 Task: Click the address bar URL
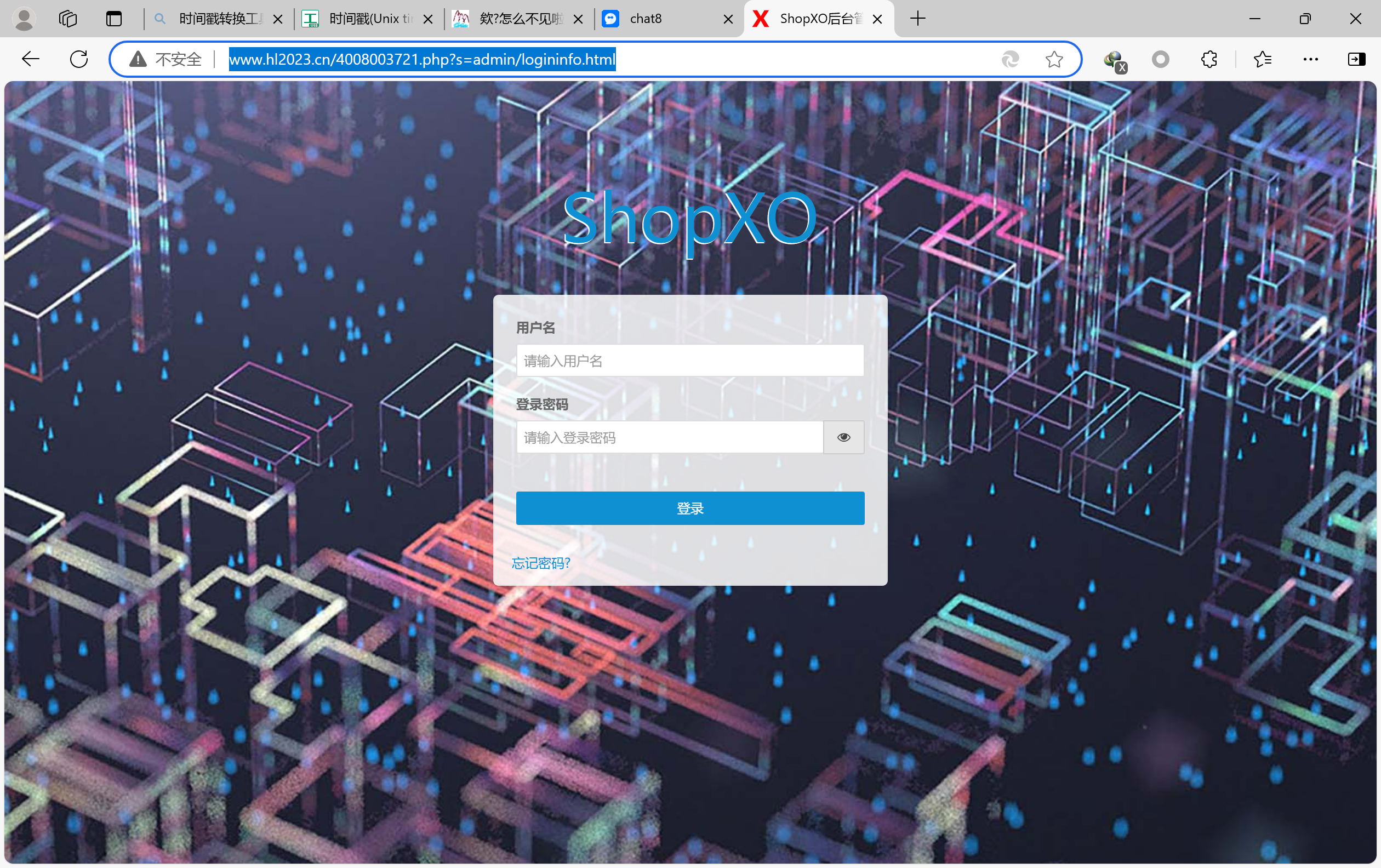[422, 59]
